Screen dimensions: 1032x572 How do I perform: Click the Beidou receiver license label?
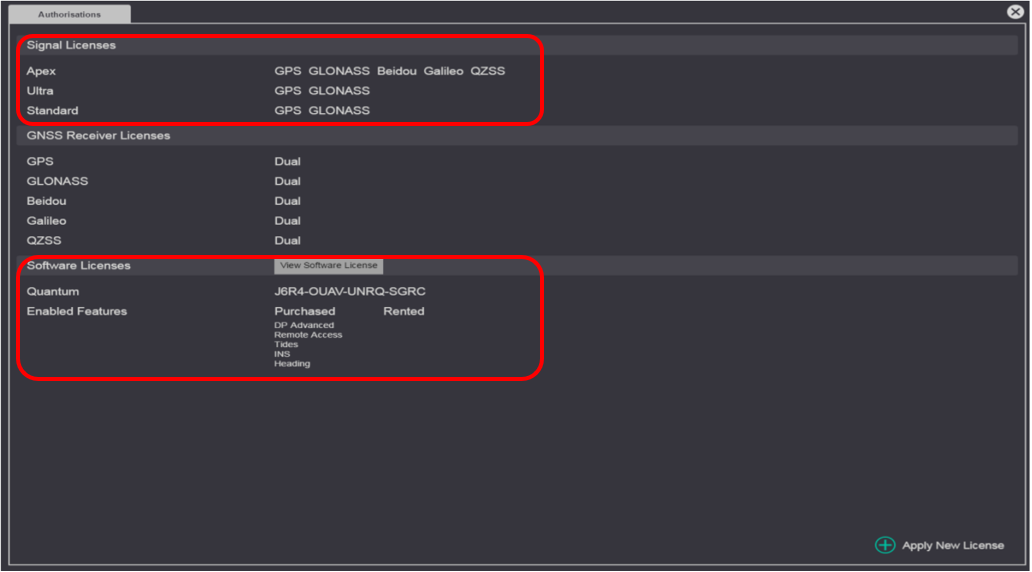[46, 201]
